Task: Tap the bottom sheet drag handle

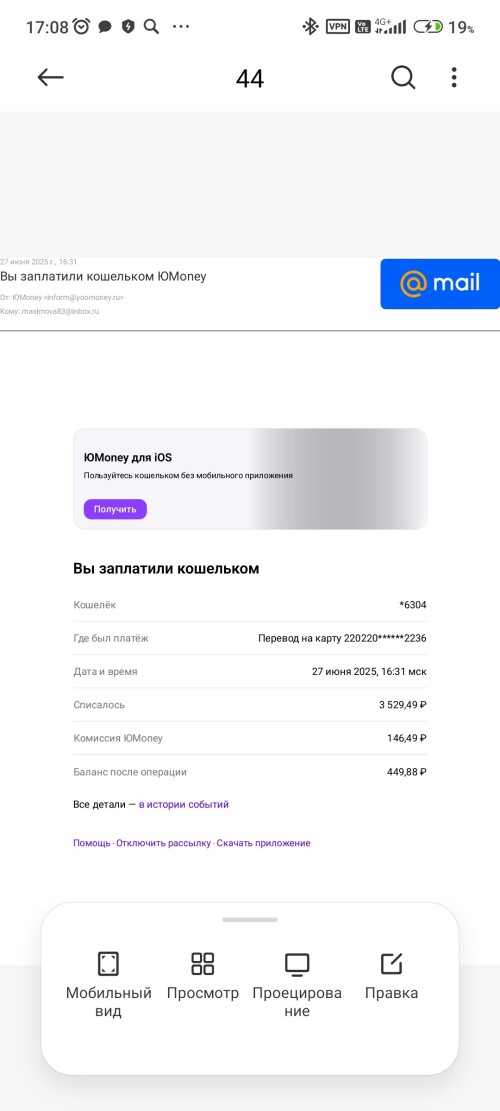Action: click(x=250, y=920)
